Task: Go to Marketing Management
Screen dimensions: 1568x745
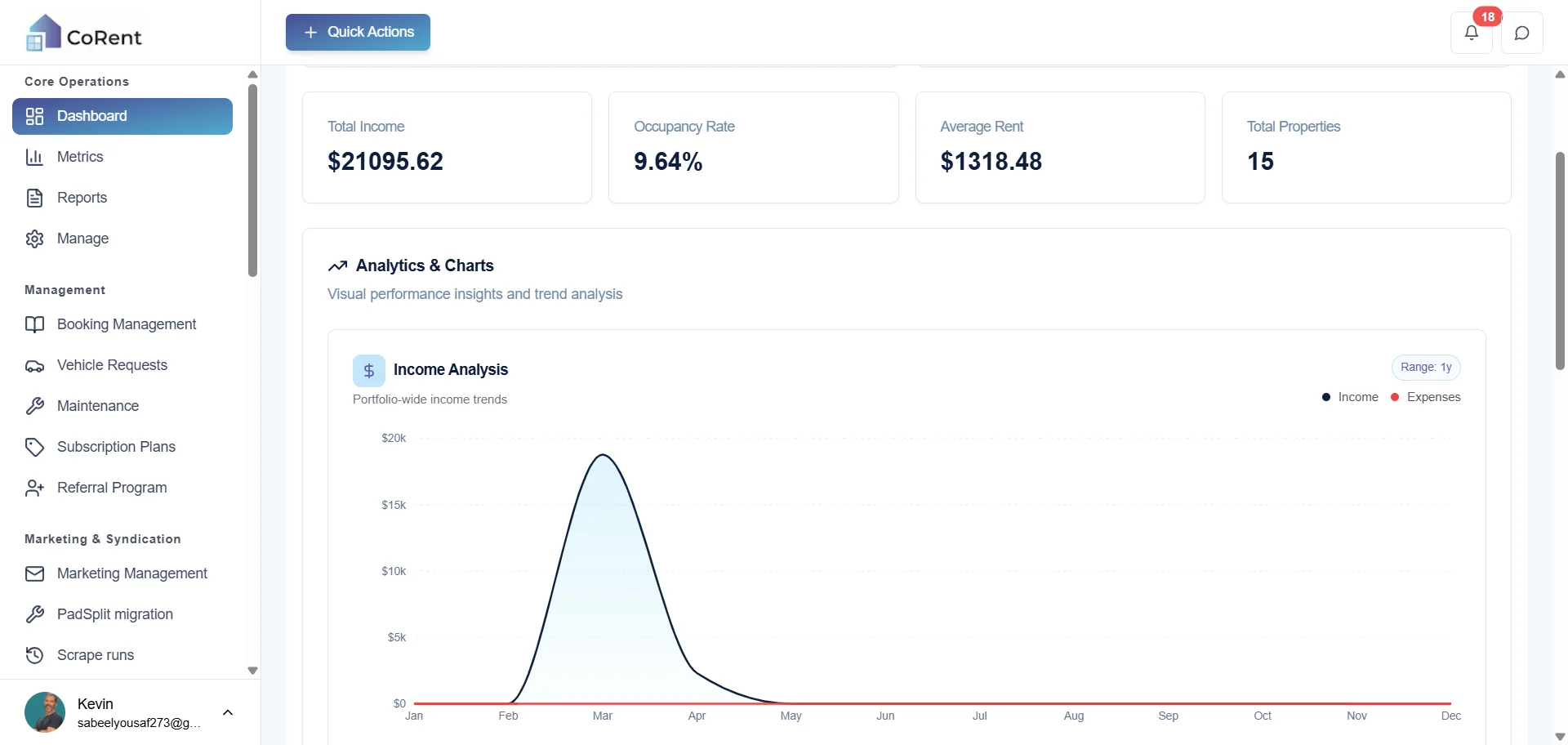Action: click(x=122, y=573)
